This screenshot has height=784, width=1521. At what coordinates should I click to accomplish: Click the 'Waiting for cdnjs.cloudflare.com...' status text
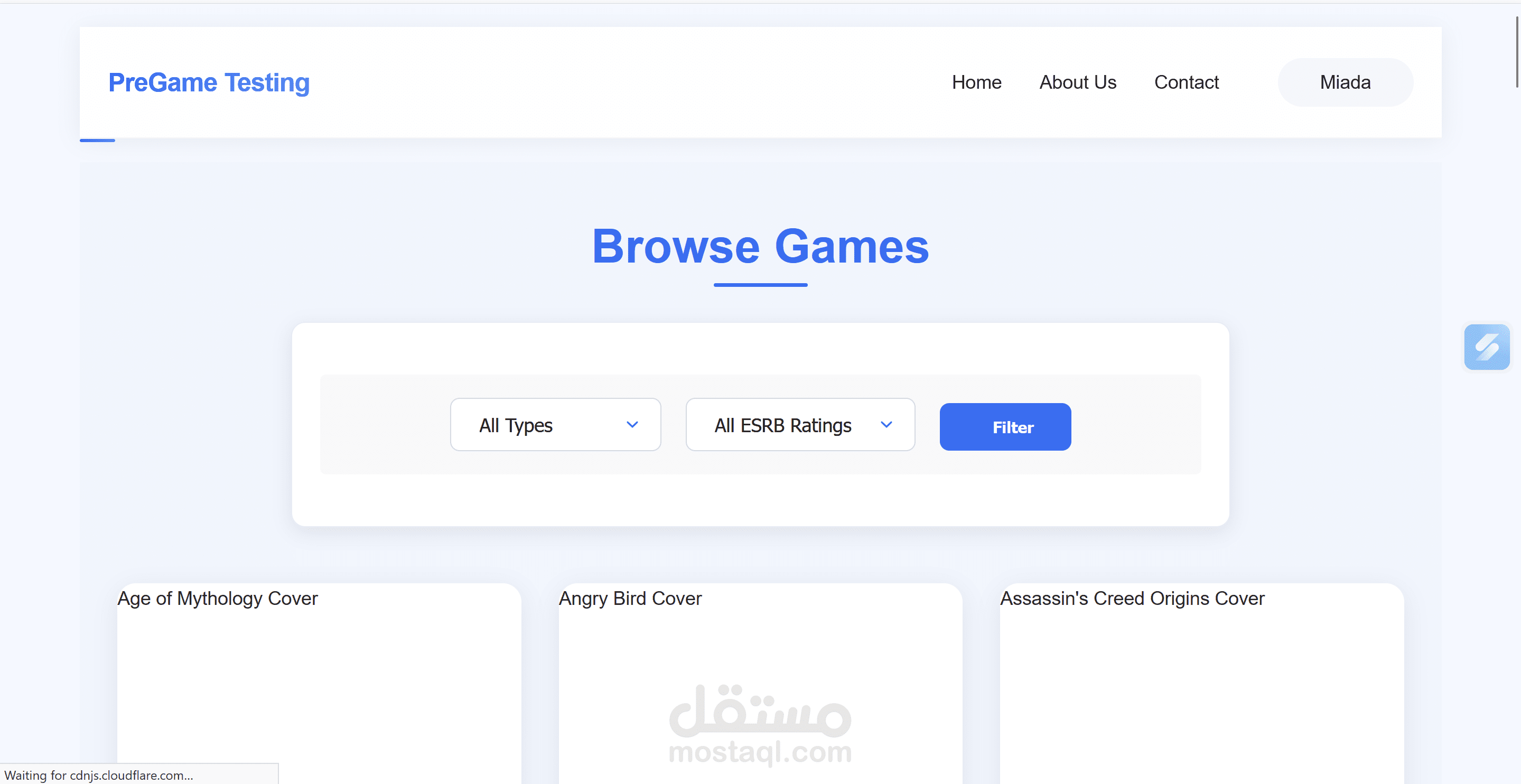point(99,775)
